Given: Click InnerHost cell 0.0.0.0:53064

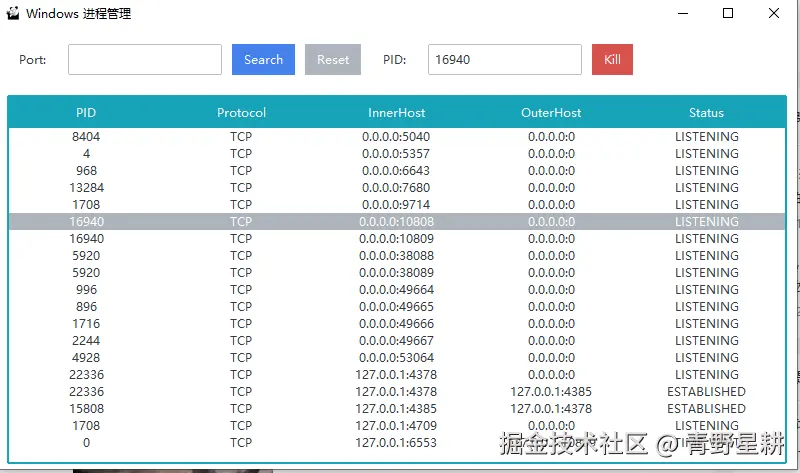Looking at the screenshot, I should click(x=396, y=358).
